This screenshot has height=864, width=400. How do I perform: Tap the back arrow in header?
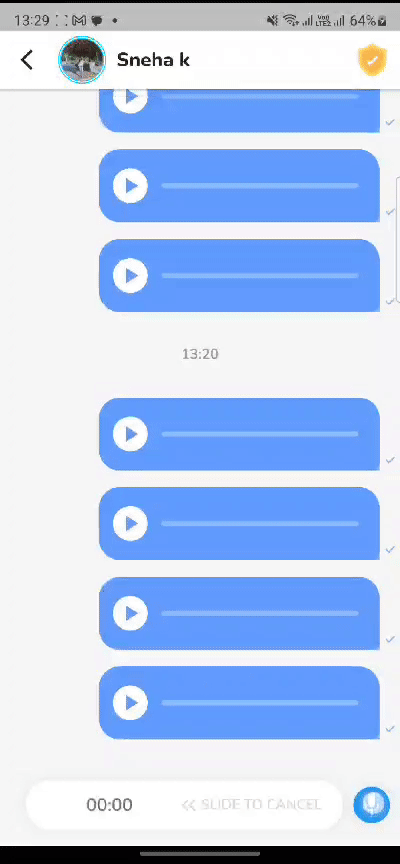tap(26, 60)
